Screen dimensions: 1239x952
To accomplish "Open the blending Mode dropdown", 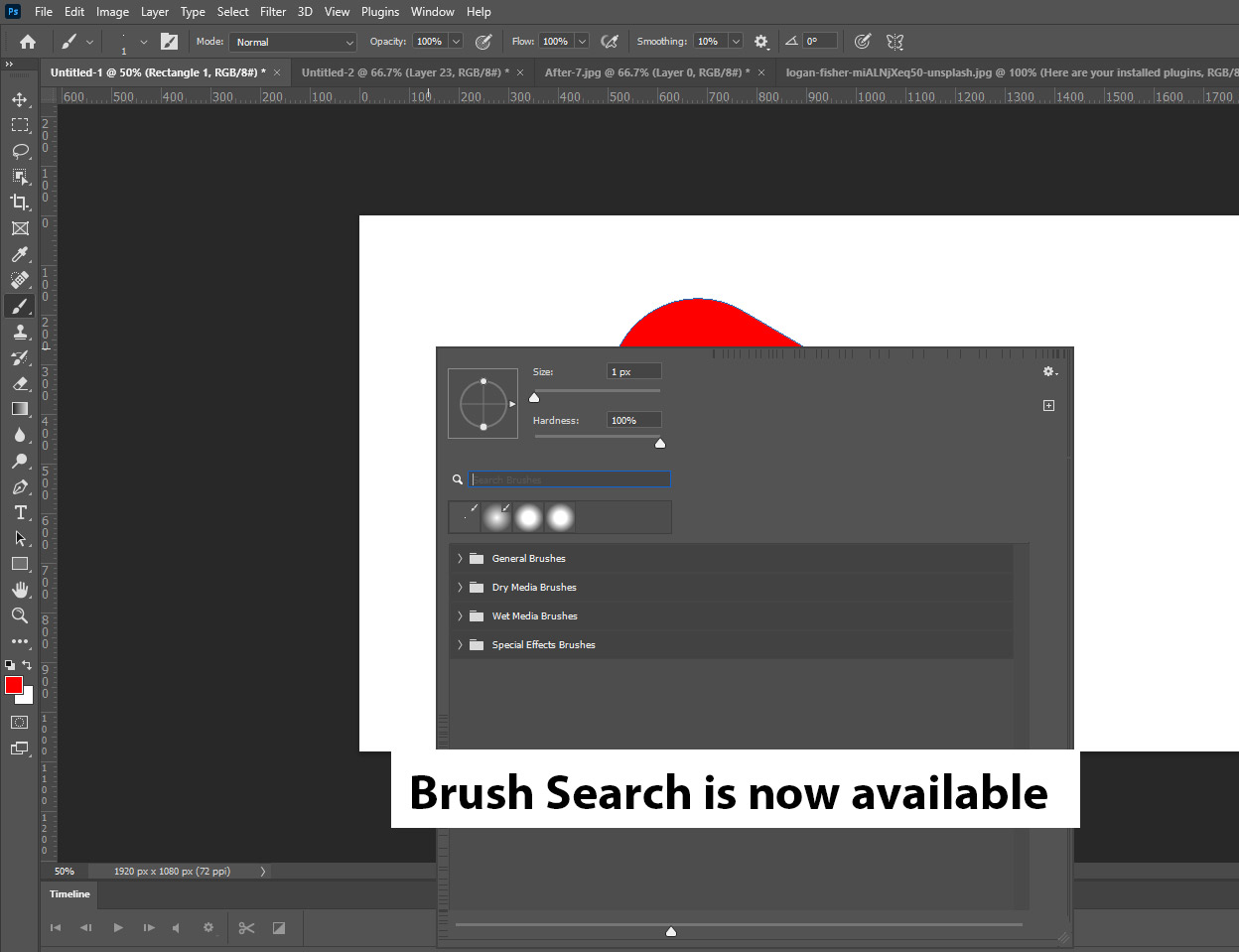I will 293,42.
